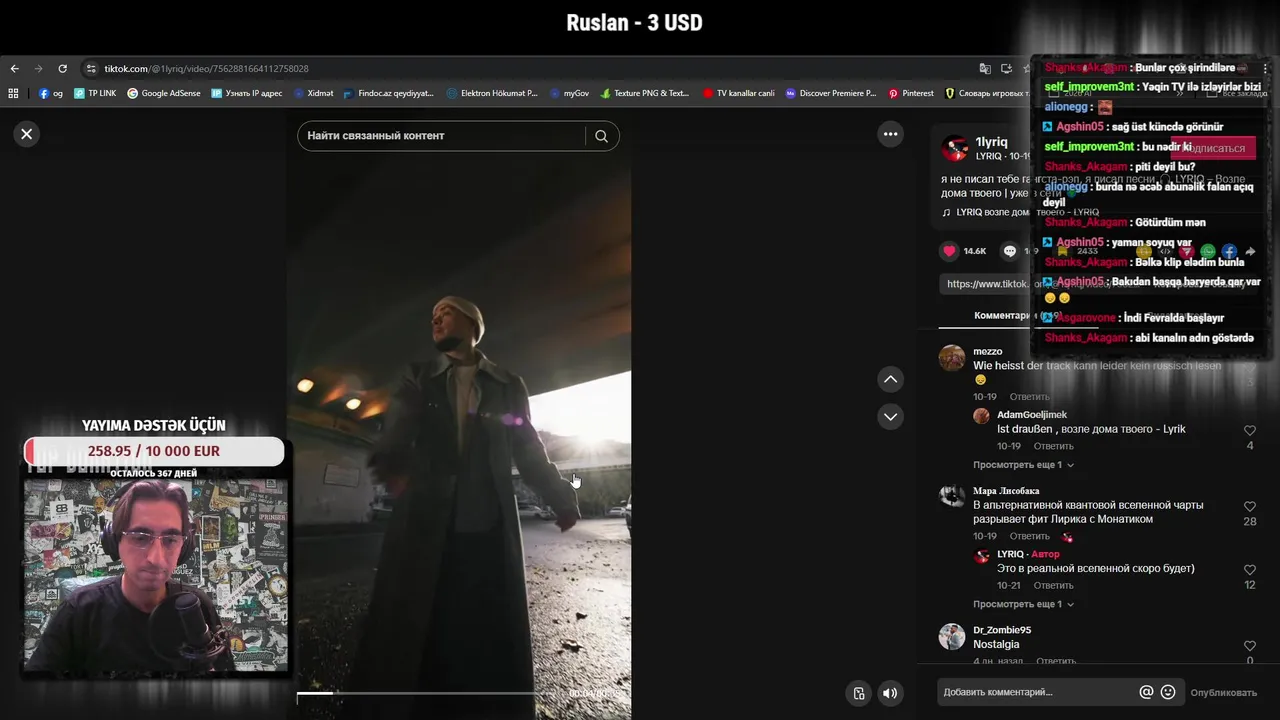Click the 'og' Facebook bookmark
This screenshot has width=1280, height=720.
pyautogui.click(x=50, y=93)
